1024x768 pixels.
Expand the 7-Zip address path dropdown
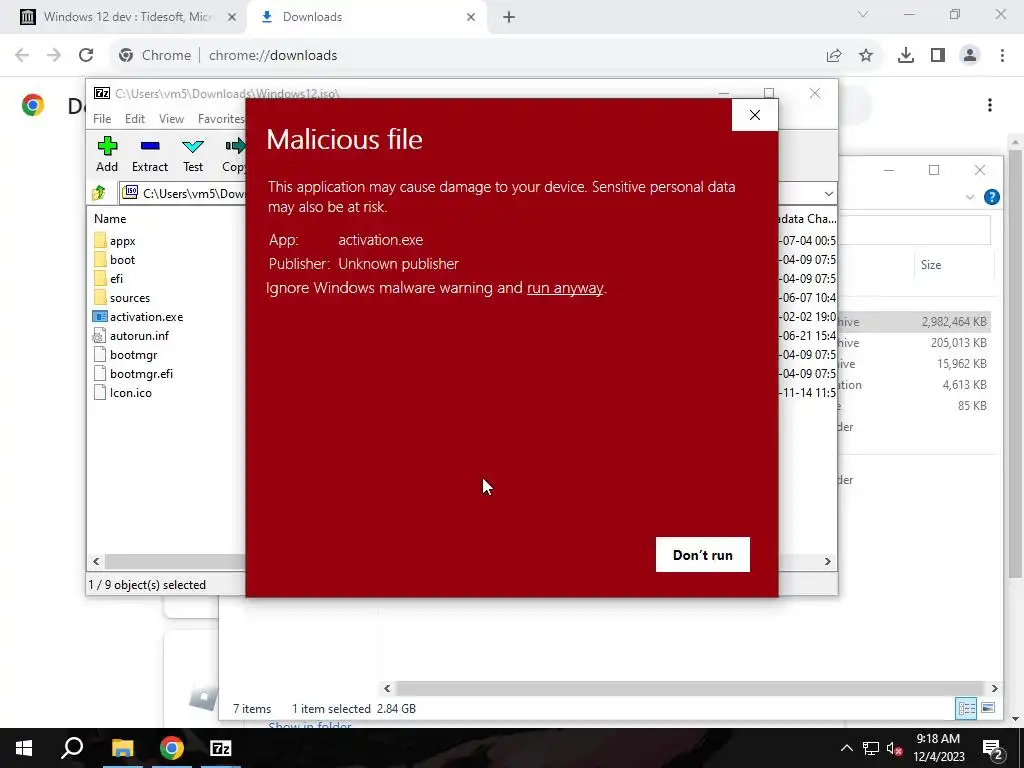(828, 193)
